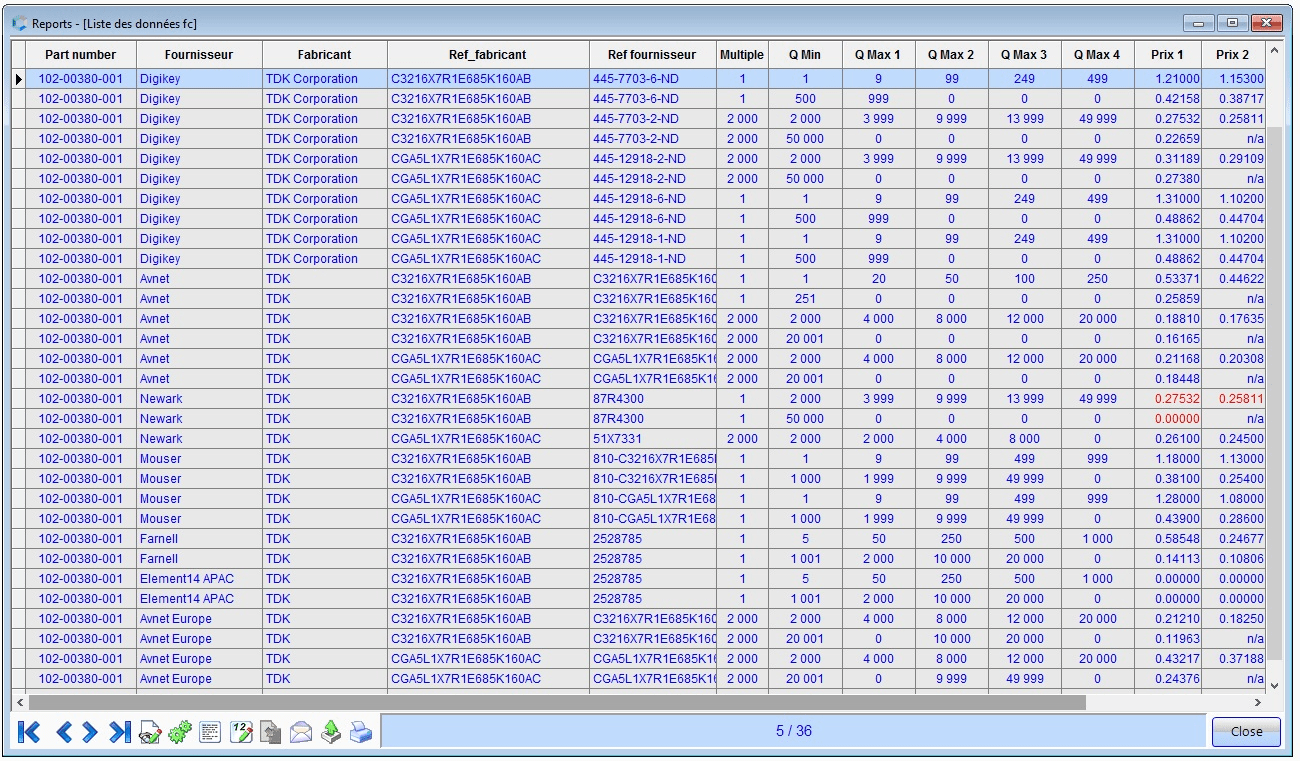Select the Prix 1 value '0.42158'
The image size is (1300, 761).
pos(1167,99)
